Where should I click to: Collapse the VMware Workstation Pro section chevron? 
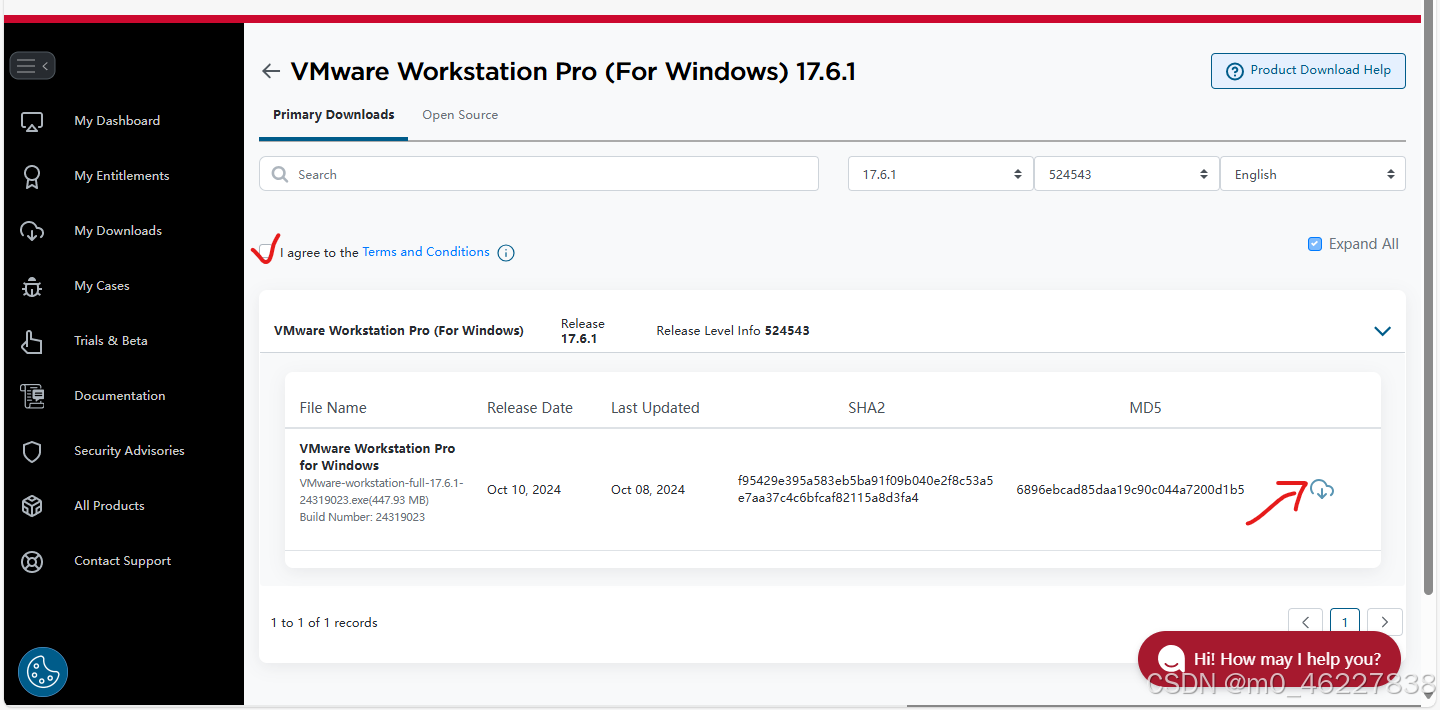(x=1383, y=331)
